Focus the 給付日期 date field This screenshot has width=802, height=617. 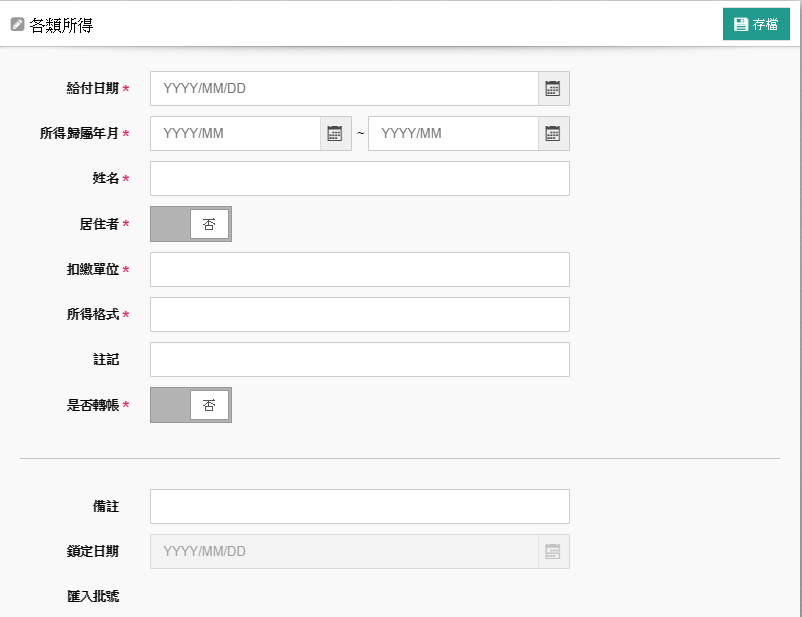click(344, 89)
